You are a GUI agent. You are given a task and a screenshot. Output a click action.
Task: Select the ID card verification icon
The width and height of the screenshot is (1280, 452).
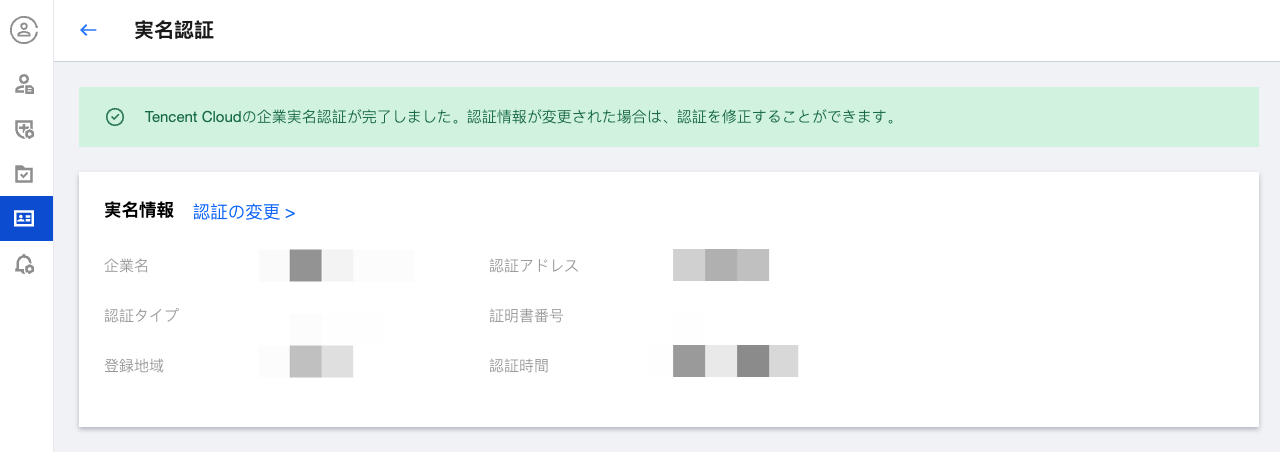click(25, 219)
